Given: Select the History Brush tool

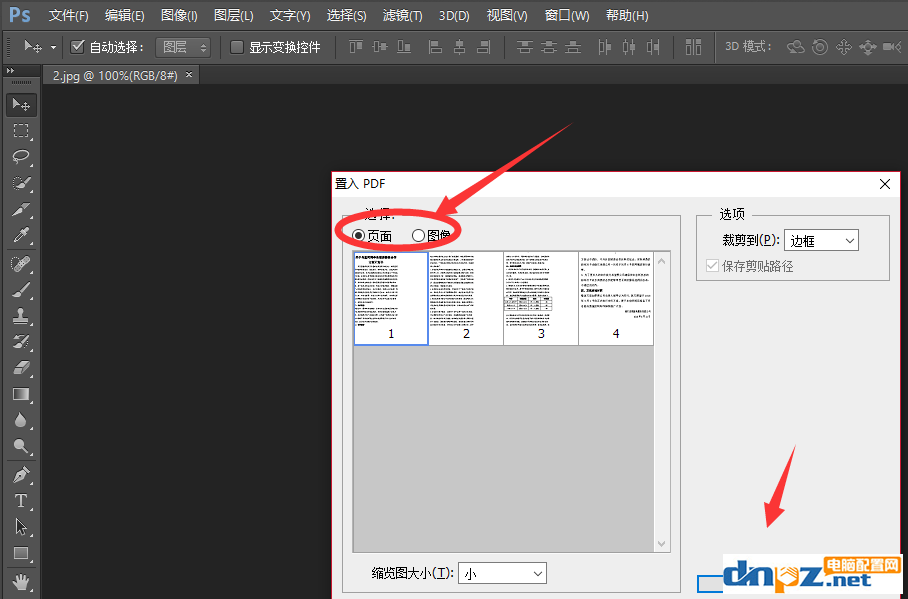Looking at the screenshot, I should 21,342.
